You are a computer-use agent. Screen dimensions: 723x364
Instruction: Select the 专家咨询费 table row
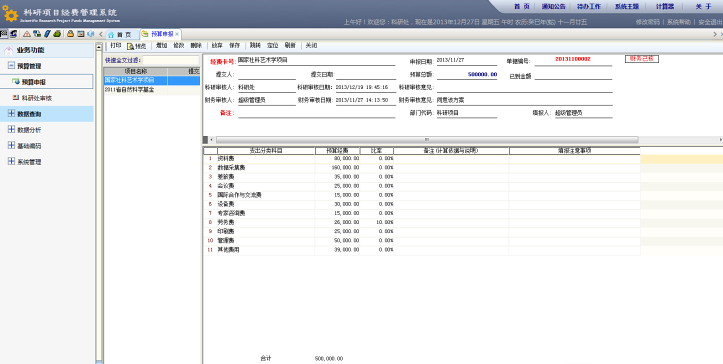coord(421,213)
